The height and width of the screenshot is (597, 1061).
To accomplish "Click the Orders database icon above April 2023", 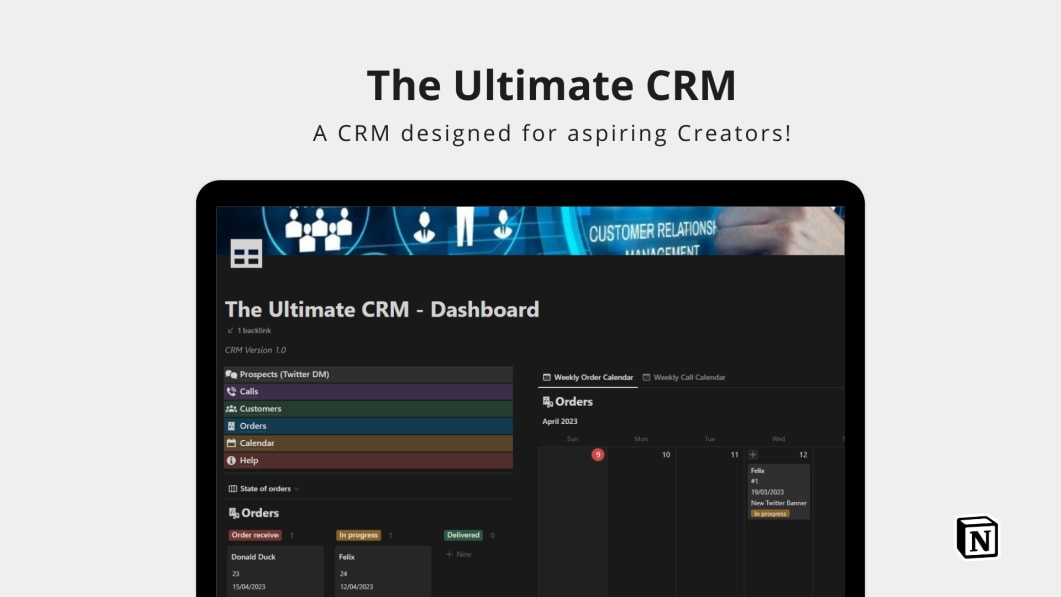I will point(548,401).
